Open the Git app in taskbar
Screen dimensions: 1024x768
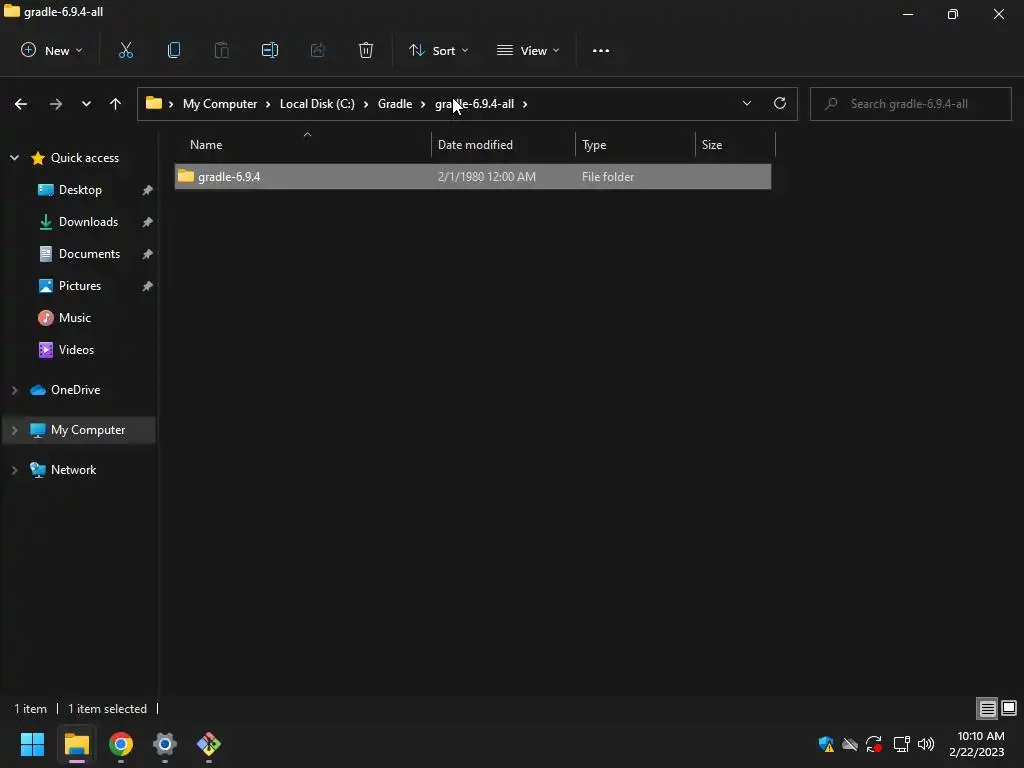[x=209, y=744]
